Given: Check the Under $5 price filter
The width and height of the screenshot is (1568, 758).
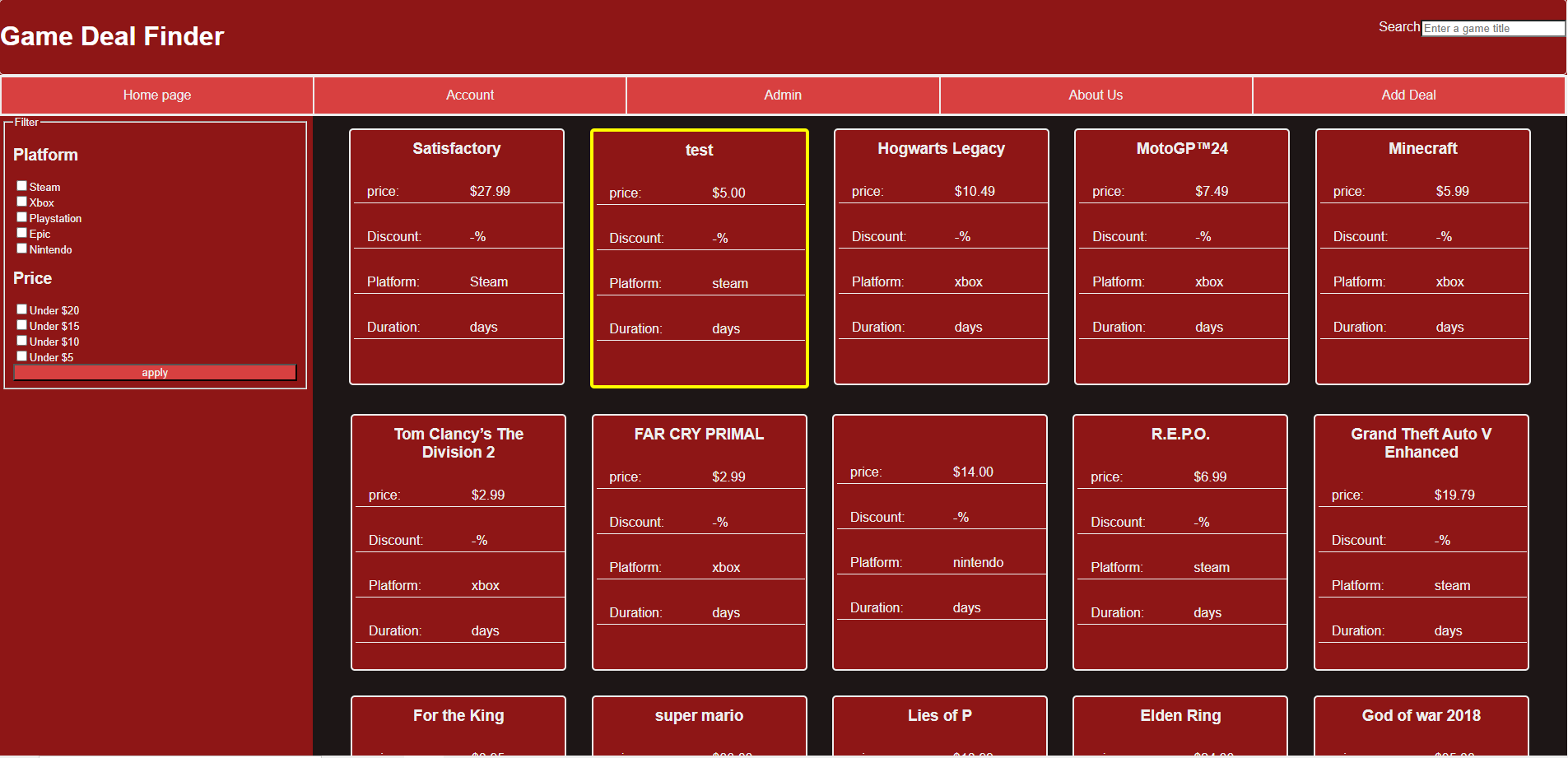Looking at the screenshot, I should 21,356.
